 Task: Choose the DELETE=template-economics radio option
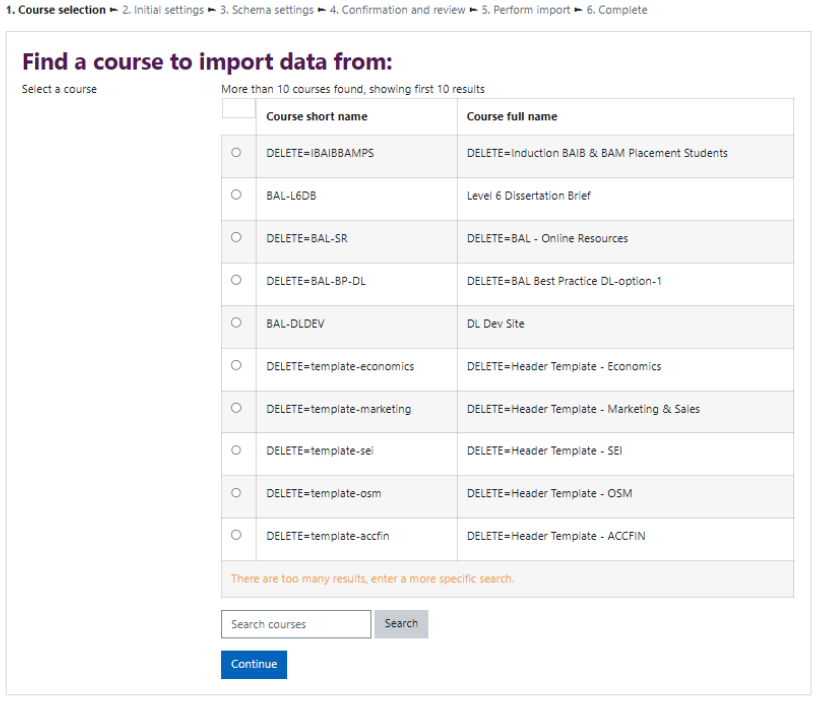click(x=236, y=365)
